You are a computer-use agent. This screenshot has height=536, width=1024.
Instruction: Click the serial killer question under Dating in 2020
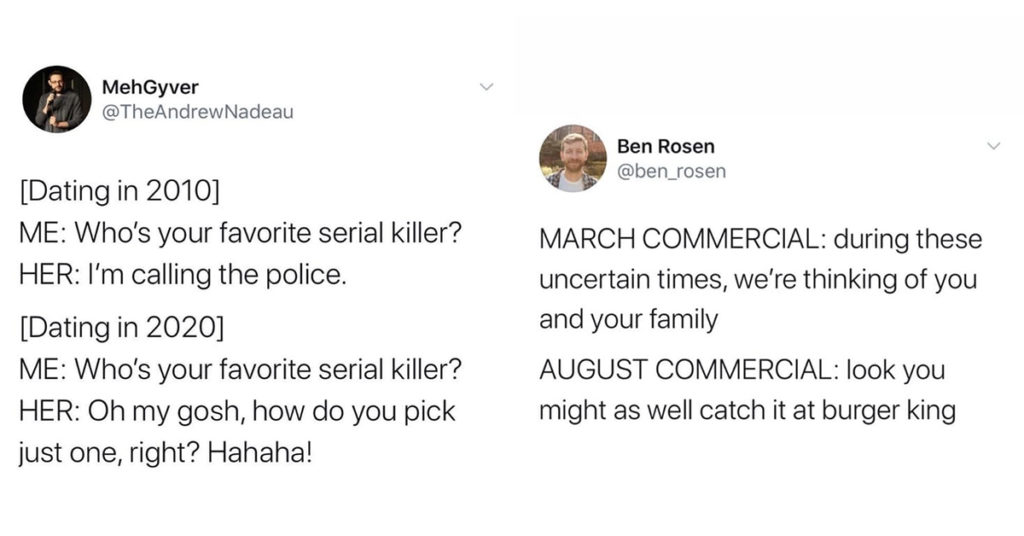tap(240, 370)
